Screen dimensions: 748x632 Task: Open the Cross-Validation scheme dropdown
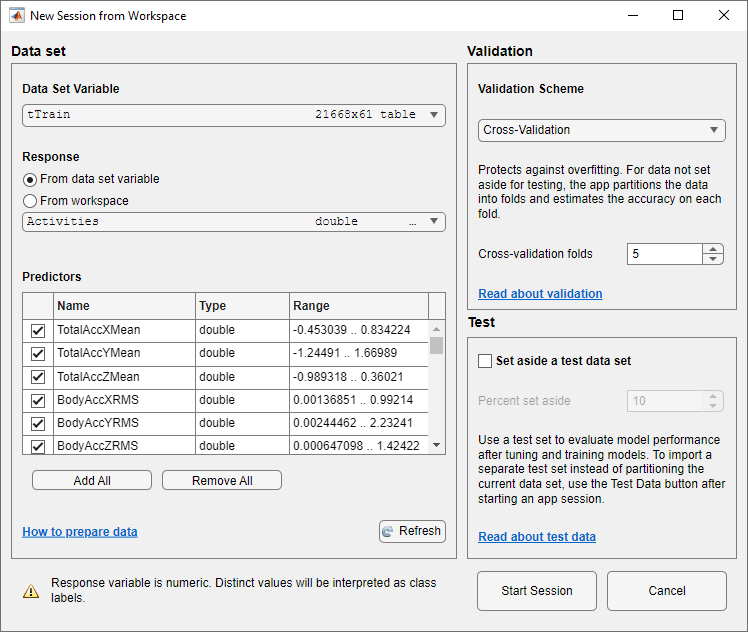point(601,130)
